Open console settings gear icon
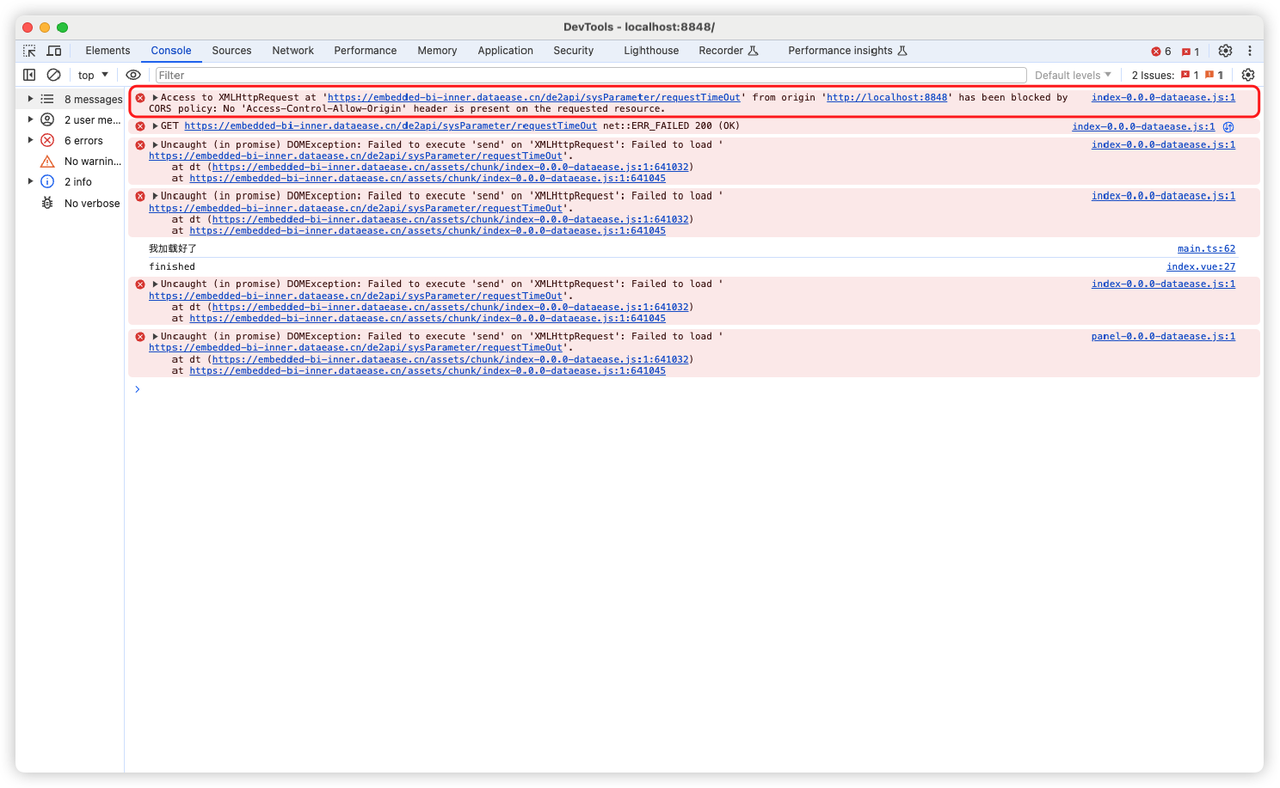The height and width of the screenshot is (788, 1280). point(1247,75)
